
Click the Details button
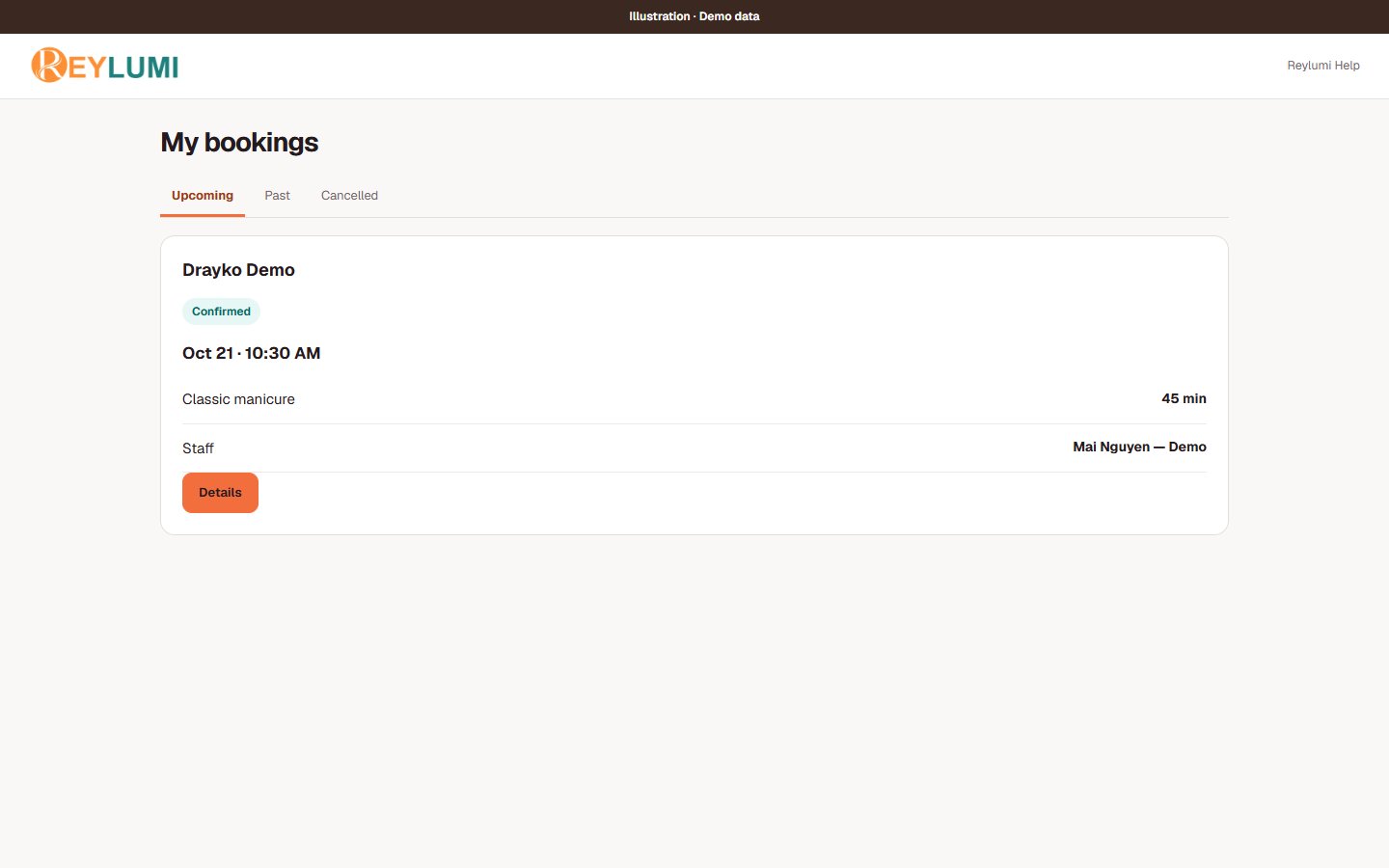coord(220,493)
